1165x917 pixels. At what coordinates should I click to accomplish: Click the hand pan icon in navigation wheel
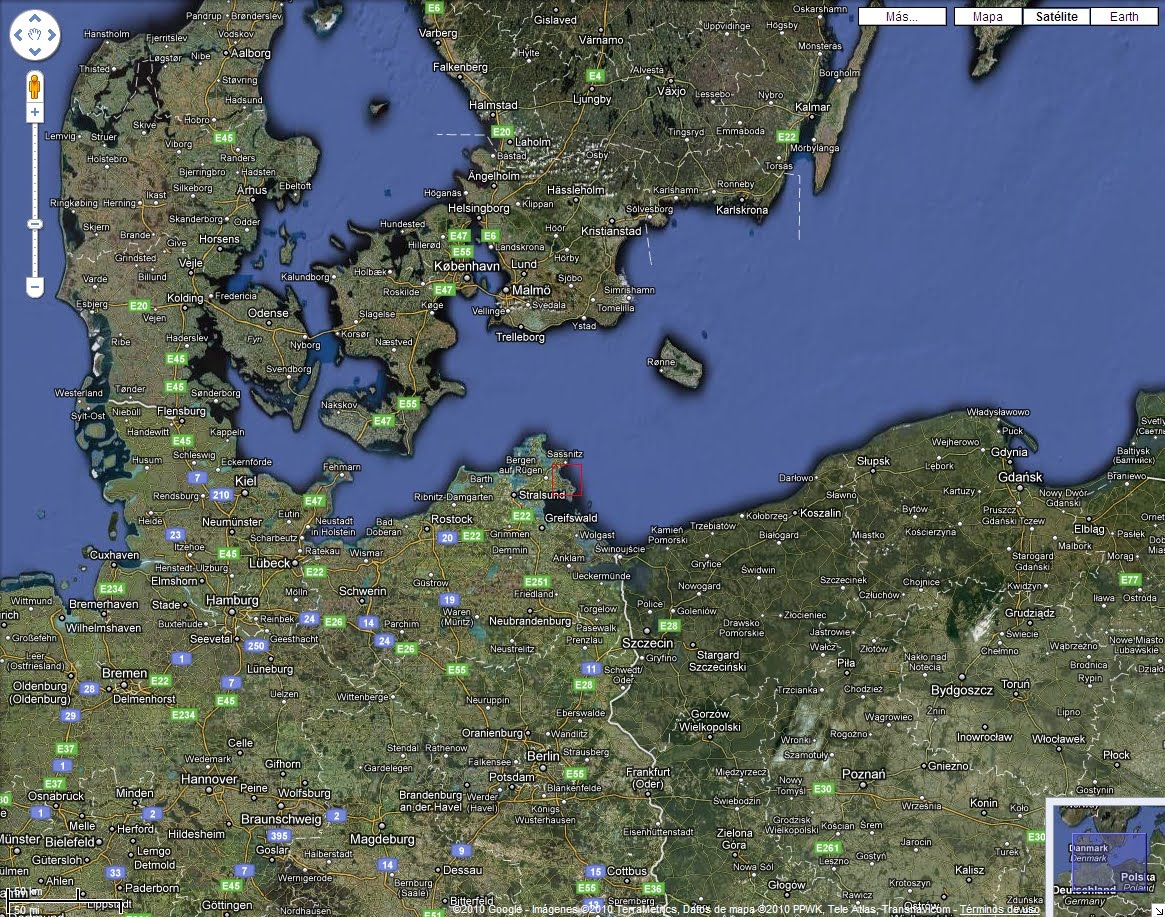point(35,35)
